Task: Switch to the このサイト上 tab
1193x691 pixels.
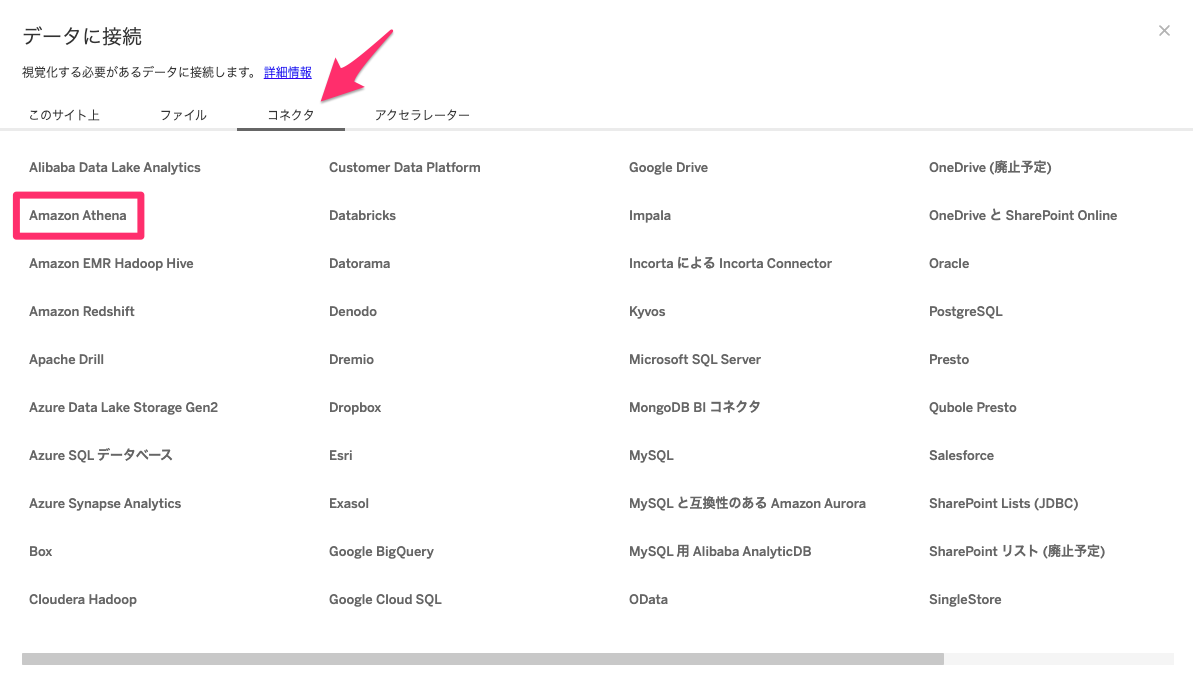Action: point(64,115)
